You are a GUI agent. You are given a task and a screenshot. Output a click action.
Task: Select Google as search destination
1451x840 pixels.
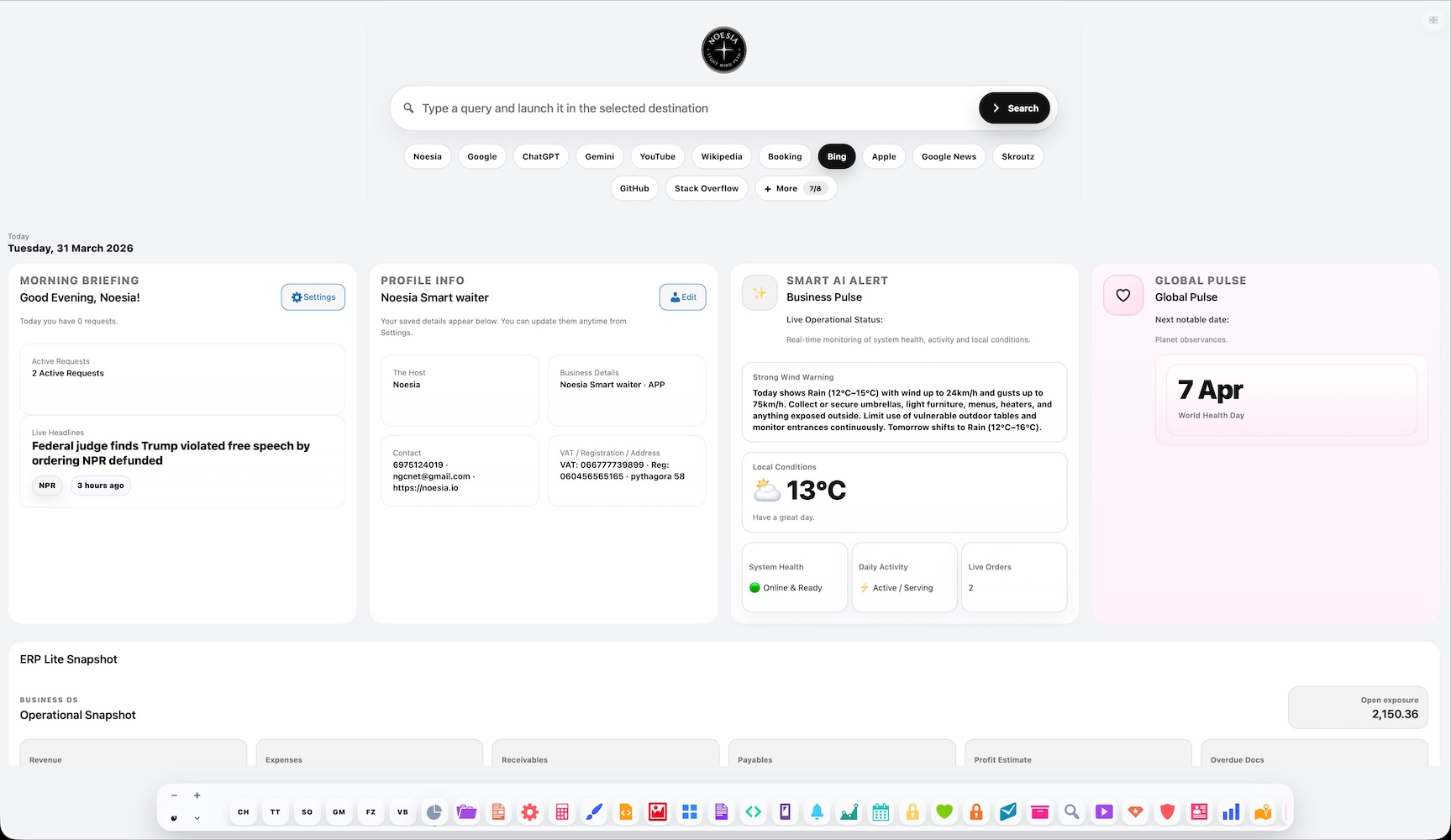(x=482, y=156)
